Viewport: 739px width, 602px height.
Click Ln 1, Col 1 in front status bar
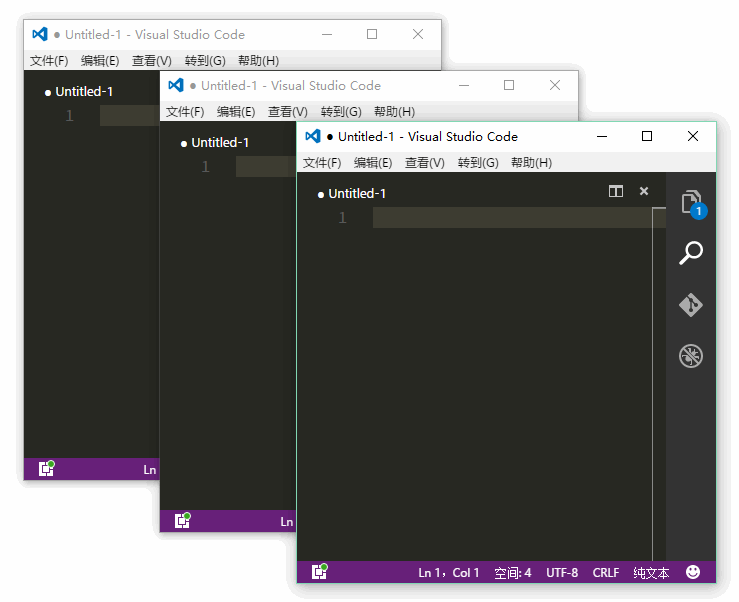point(449,572)
